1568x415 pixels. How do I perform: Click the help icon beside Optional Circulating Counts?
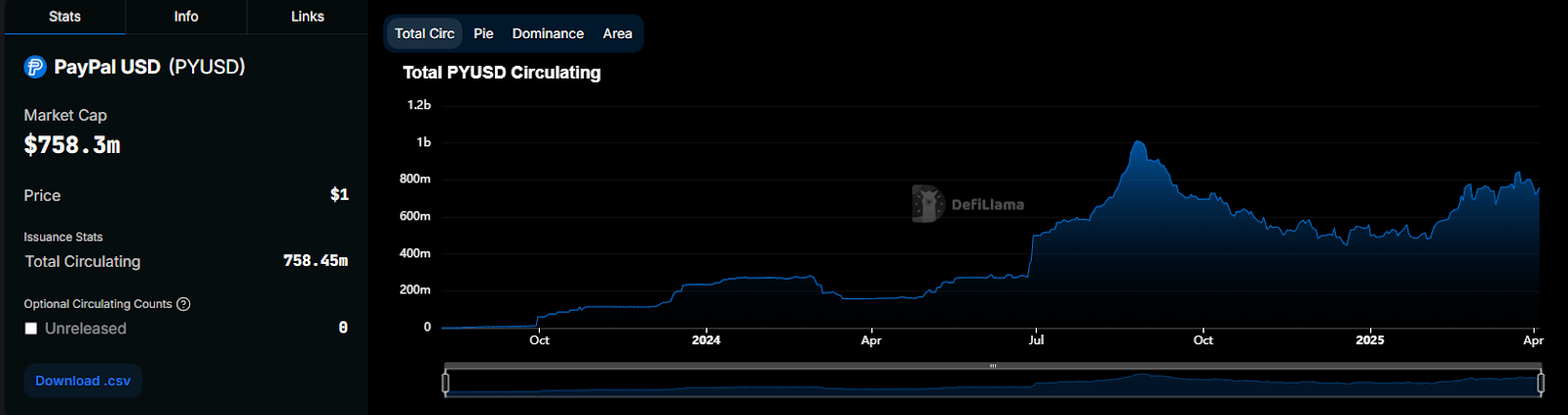pyautogui.click(x=183, y=304)
